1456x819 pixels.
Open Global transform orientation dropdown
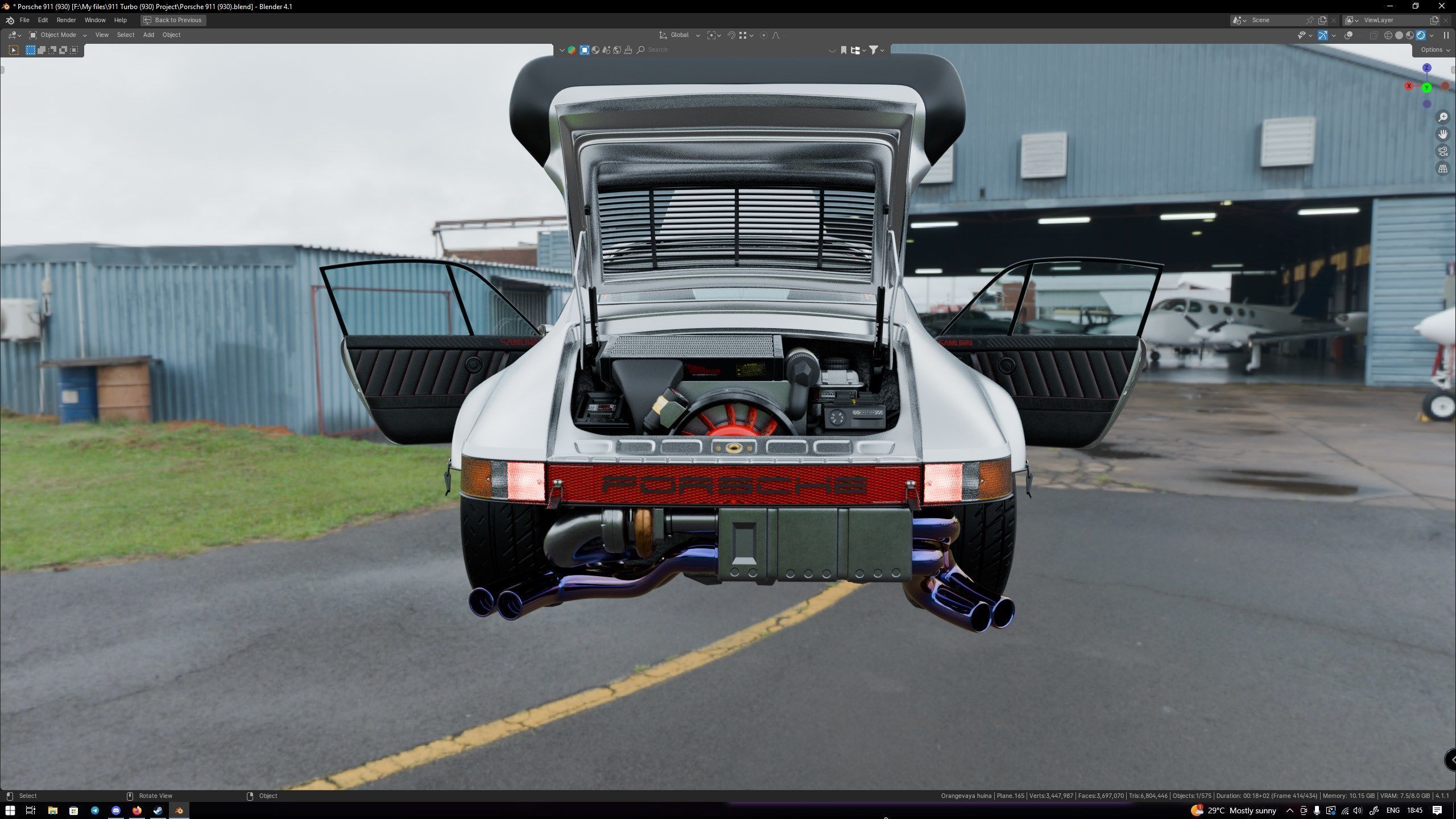pyautogui.click(x=680, y=35)
